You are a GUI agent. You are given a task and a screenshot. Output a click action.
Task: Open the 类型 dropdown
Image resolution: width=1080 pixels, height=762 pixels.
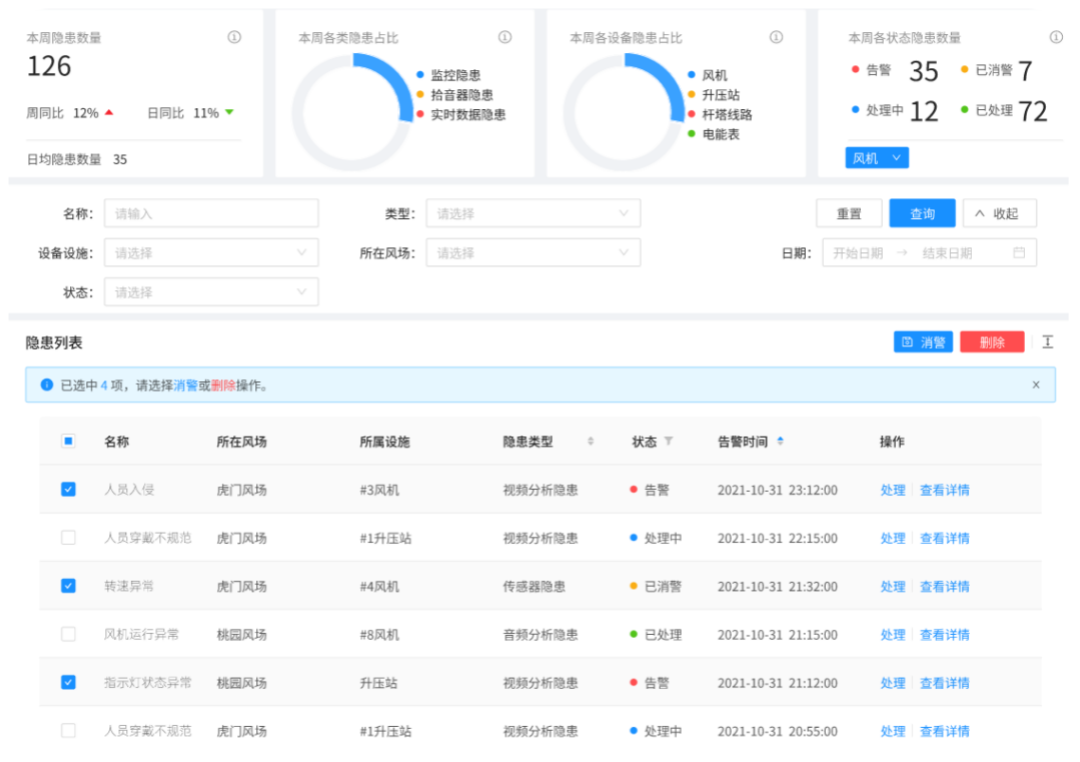(x=533, y=214)
